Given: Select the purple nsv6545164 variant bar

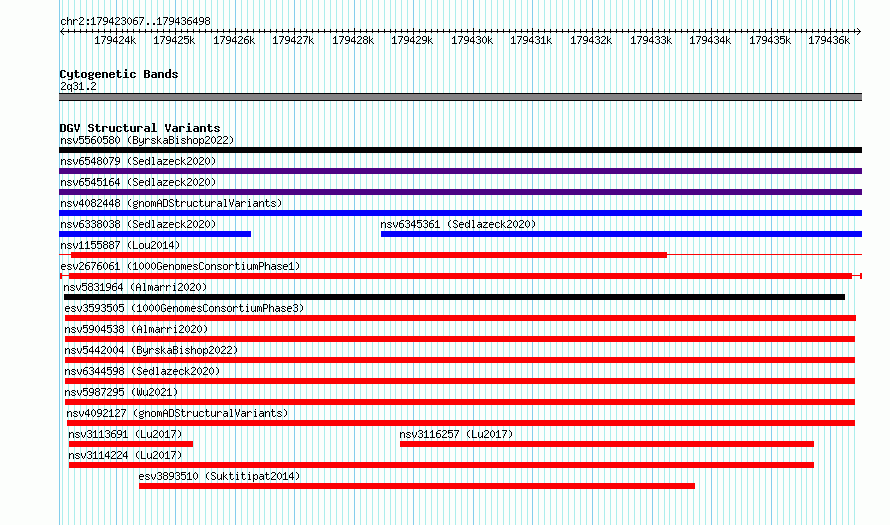Looking at the screenshot, I should click(460, 192).
